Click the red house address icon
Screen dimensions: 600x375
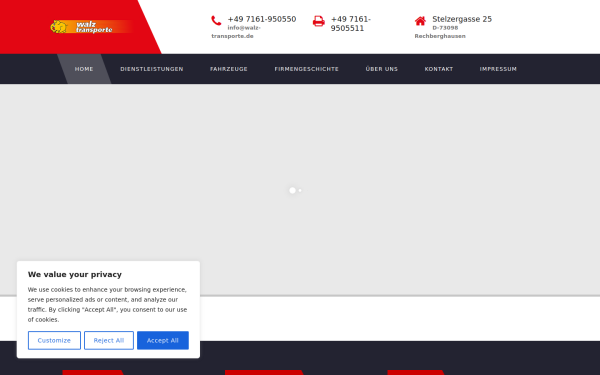coord(420,21)
